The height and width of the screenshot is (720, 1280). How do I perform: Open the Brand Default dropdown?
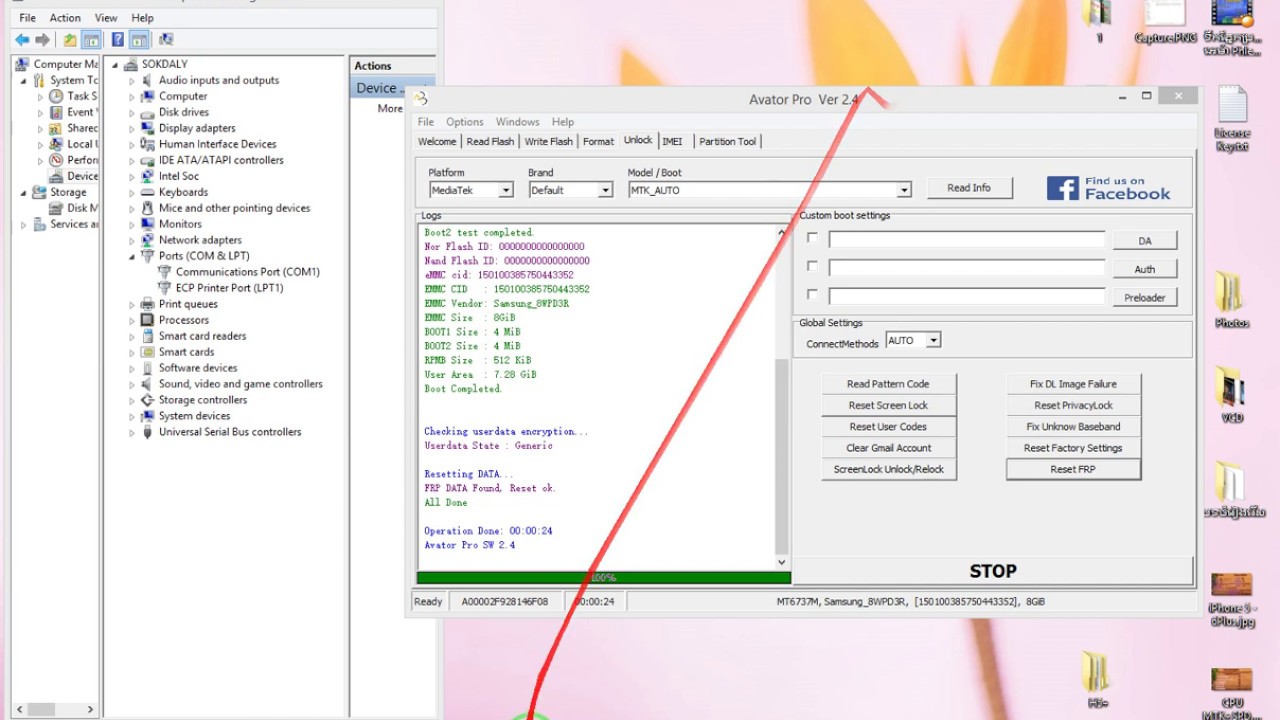coord(605,190)
